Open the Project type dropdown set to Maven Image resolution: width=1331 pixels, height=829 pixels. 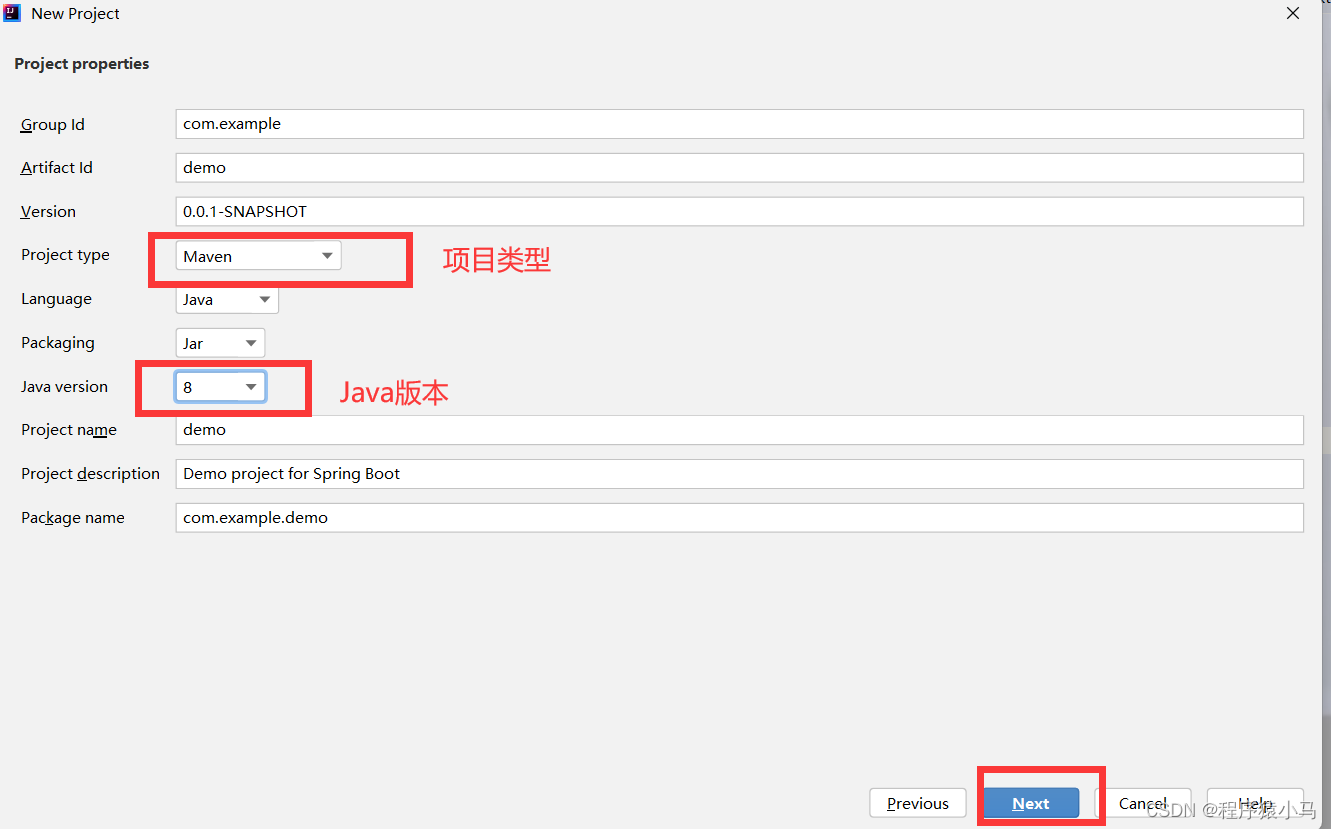click(257, 255)
